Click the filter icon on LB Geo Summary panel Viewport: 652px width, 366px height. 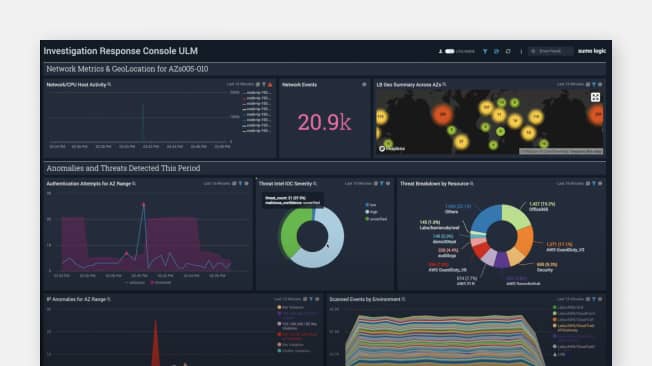tap(594, 84)
